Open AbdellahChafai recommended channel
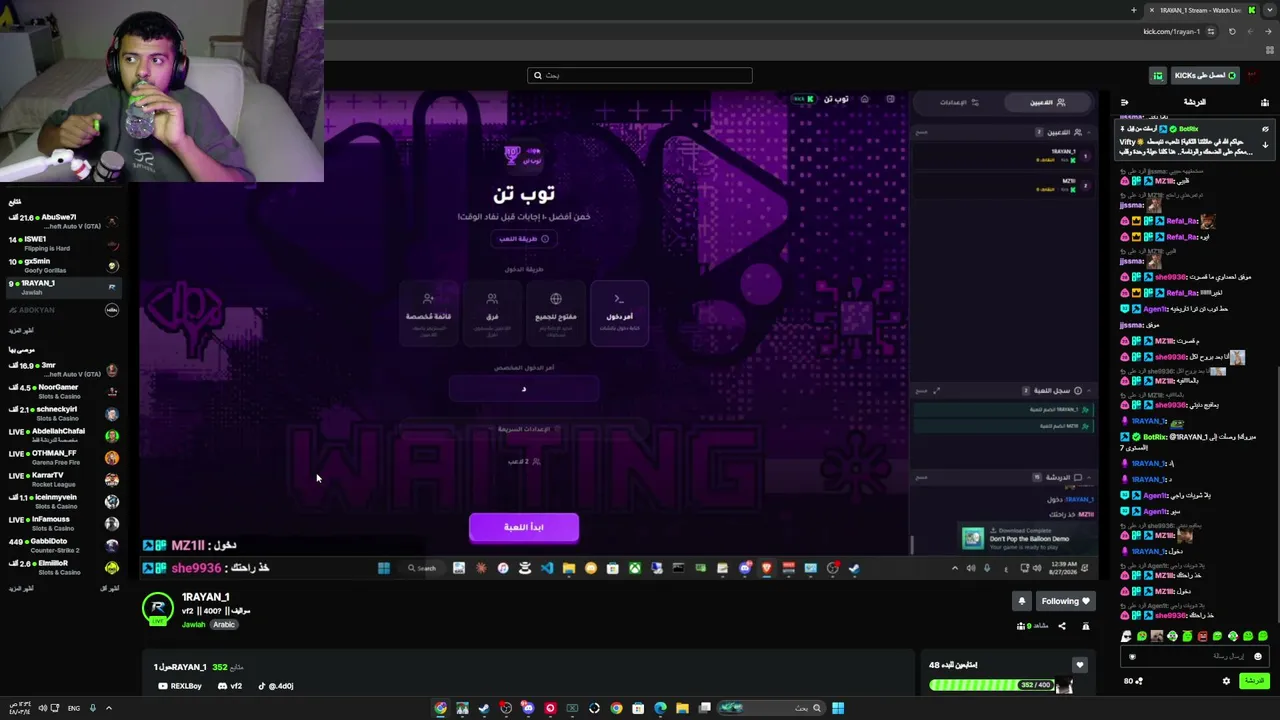 click(x=62, y=435)
